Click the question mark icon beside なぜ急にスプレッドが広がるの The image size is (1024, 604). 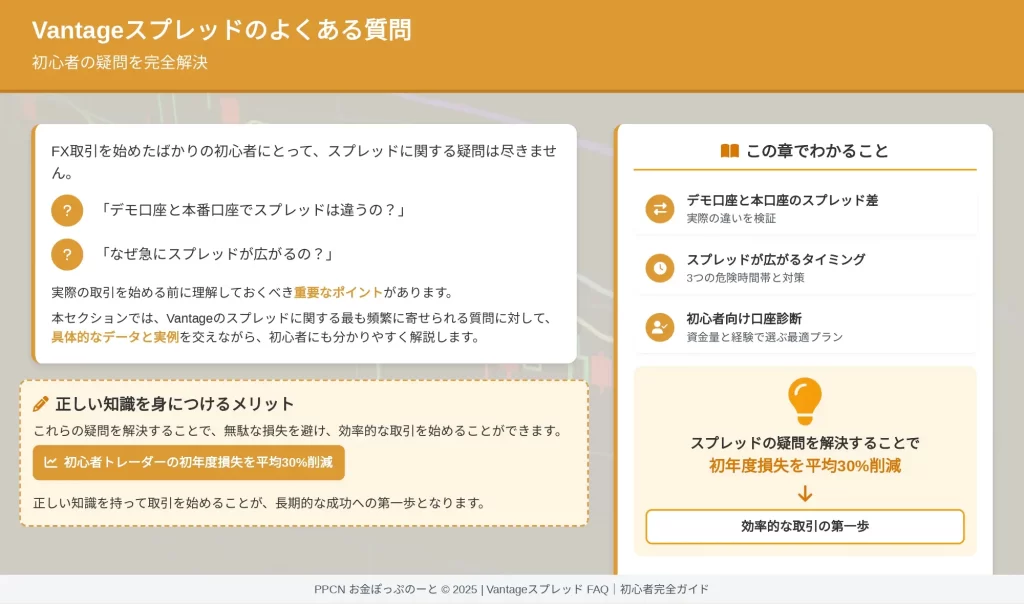(67, 255)
